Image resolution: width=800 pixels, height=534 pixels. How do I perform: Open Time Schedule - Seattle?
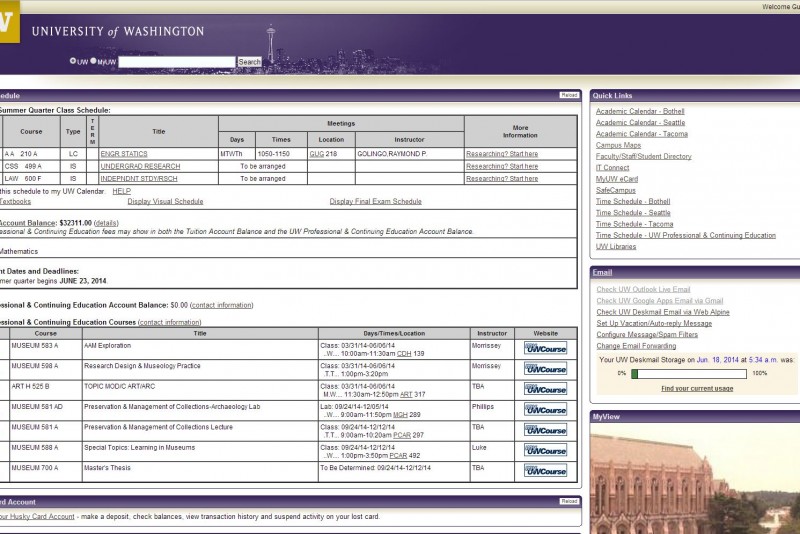click(x=633, y=213)
